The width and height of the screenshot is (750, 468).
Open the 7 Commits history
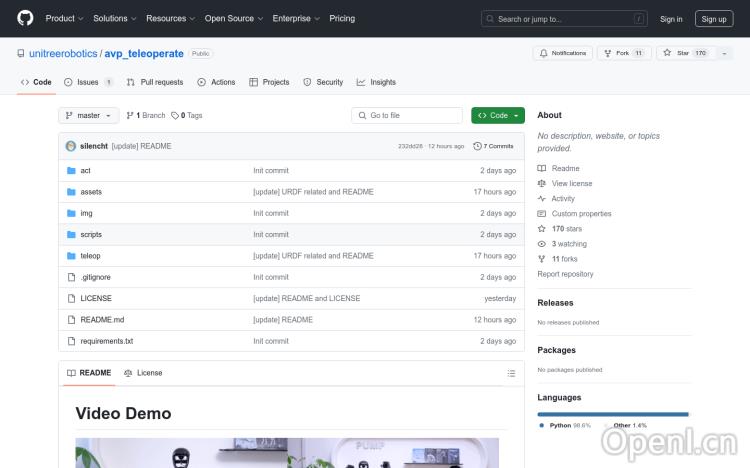tap(499, 146)
